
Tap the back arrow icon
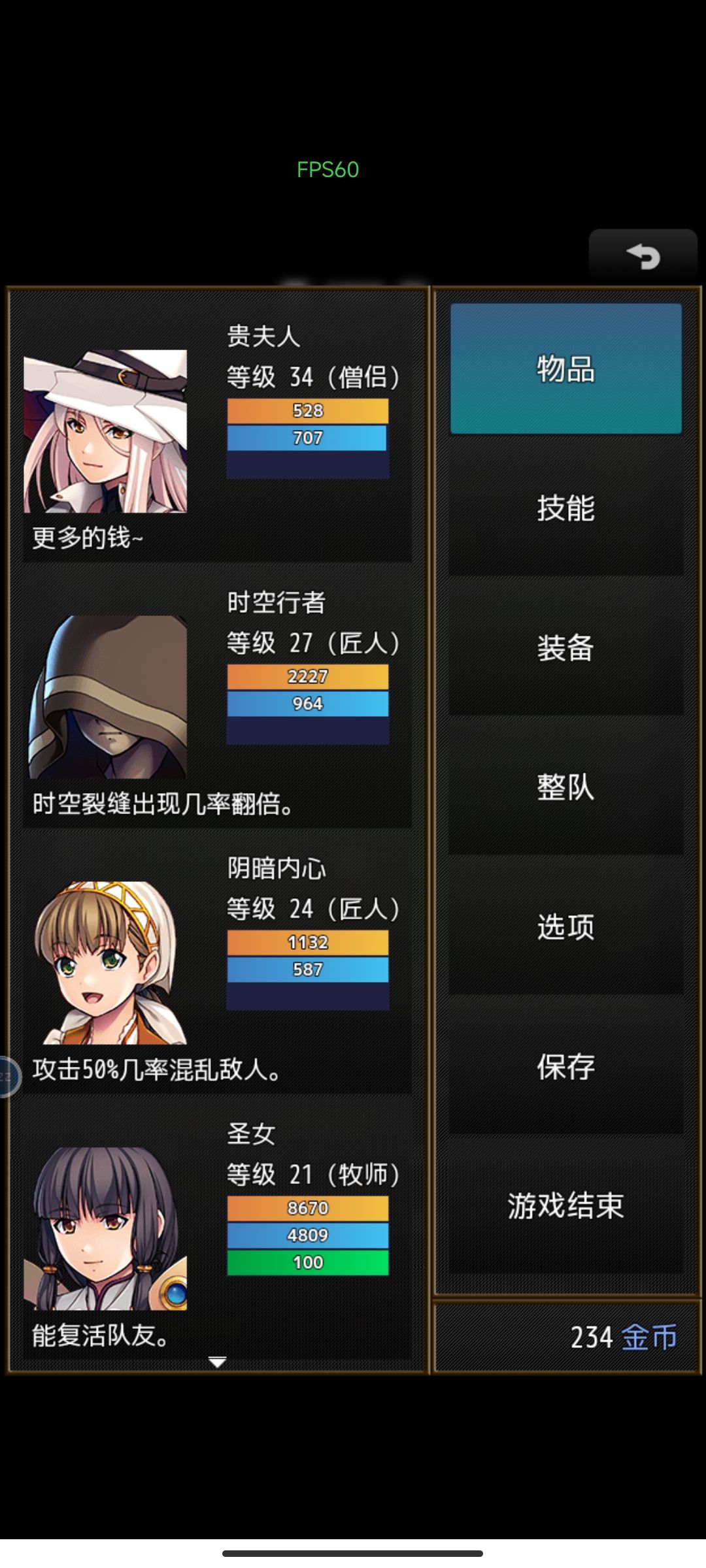pyautogui.click(x=643, y=257)
